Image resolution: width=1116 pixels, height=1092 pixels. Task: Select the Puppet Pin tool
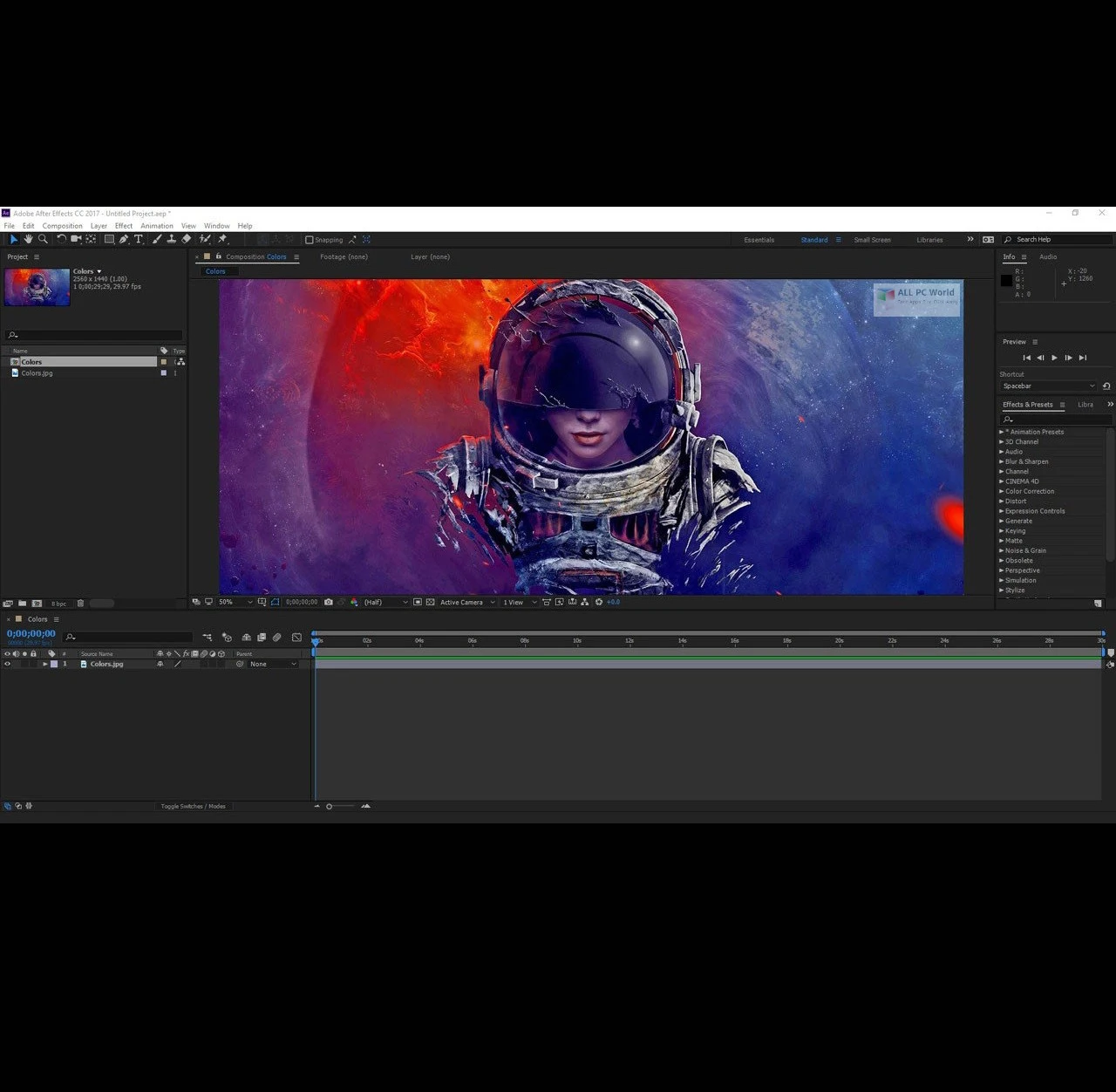[x=222, y=239]
